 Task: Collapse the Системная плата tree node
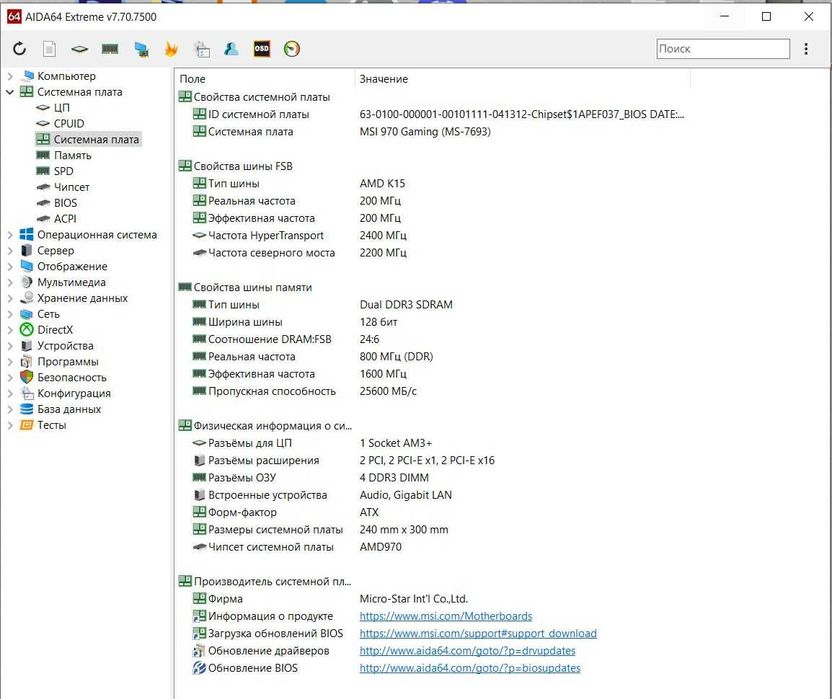coord(10,92)
